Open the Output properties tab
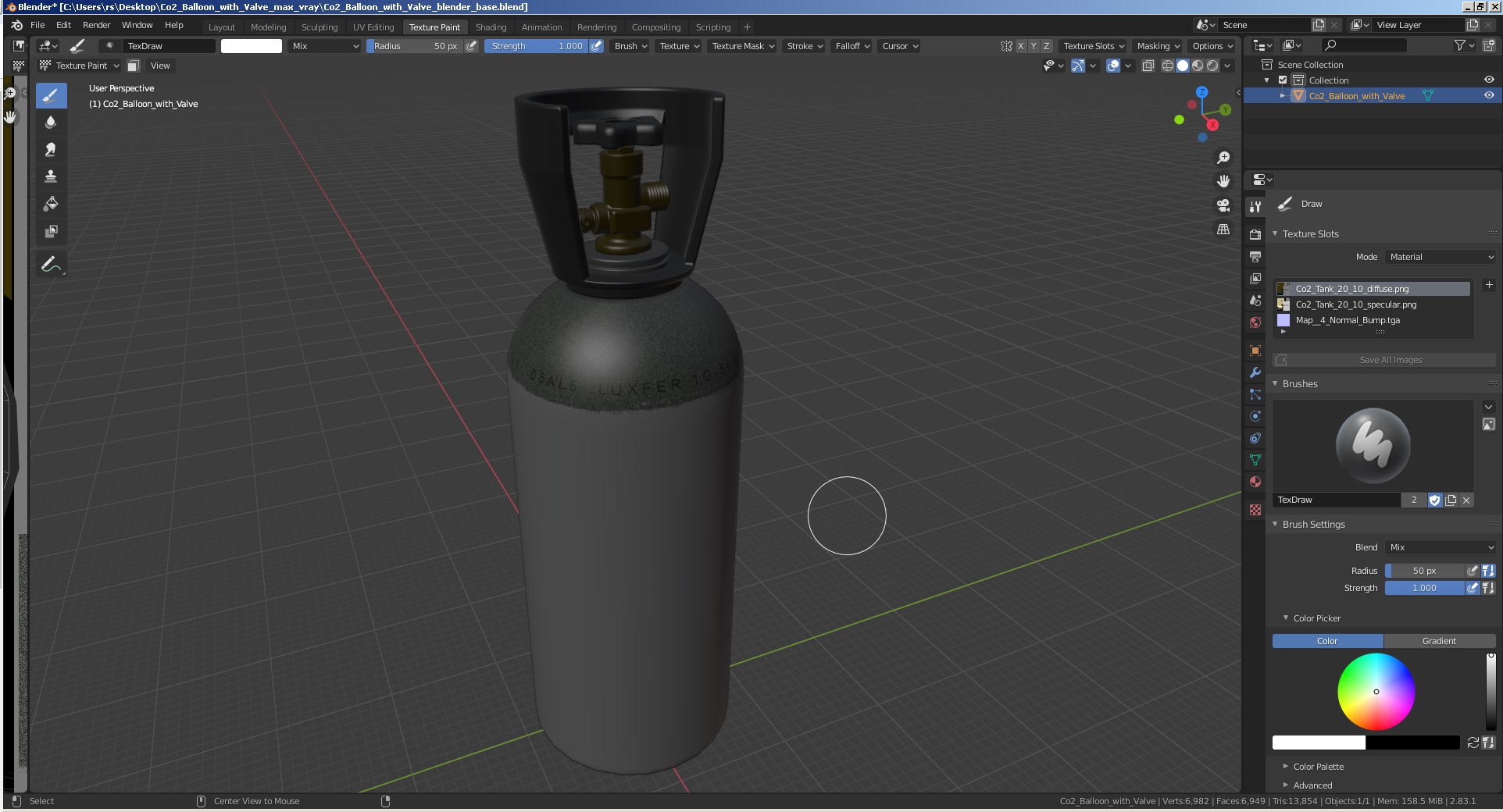The image size is (1503, 812). pyautogui.click(x=1255, y=256)
